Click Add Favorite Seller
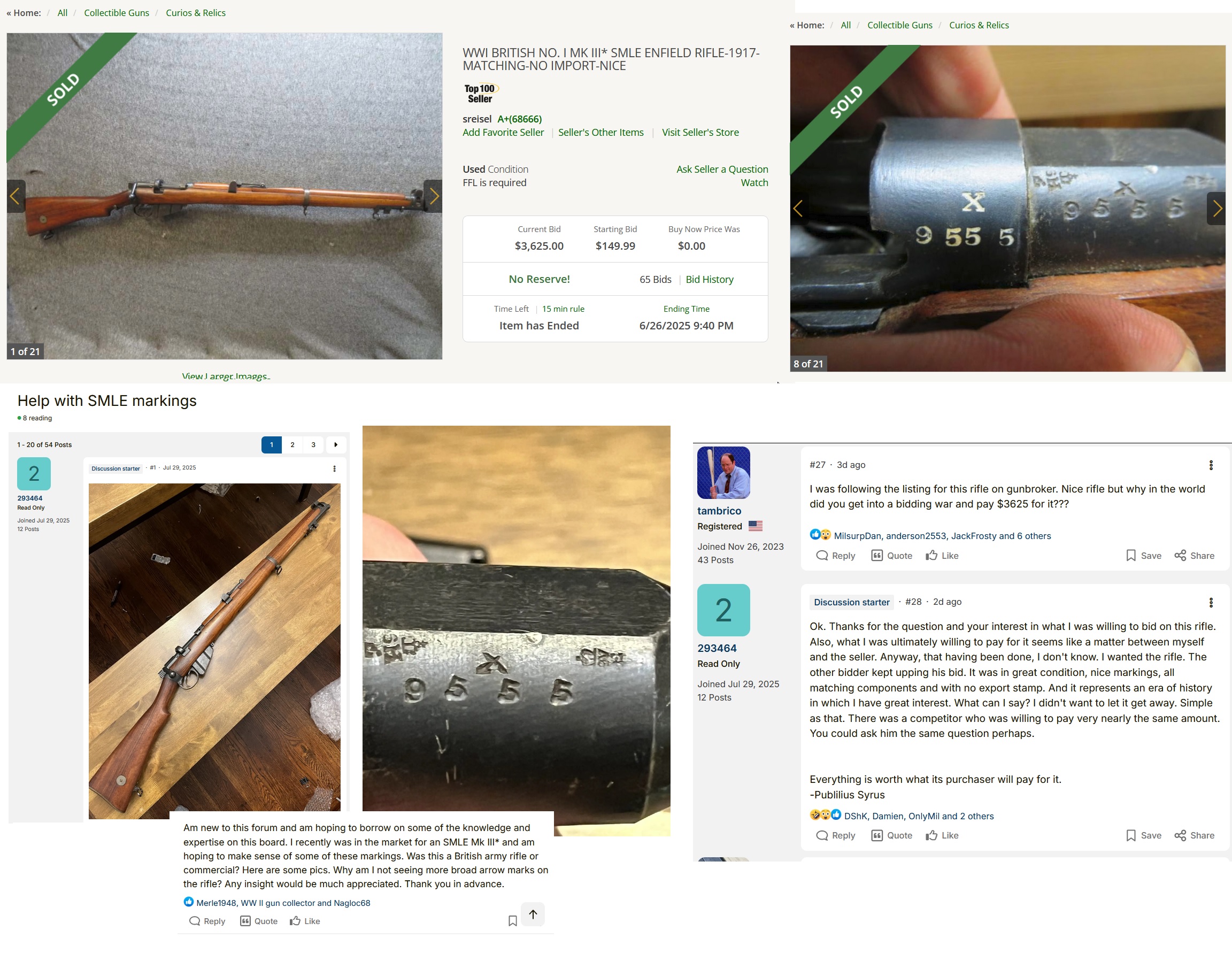Viewport: 1232px width, 969px height. [x=503, y=132]
